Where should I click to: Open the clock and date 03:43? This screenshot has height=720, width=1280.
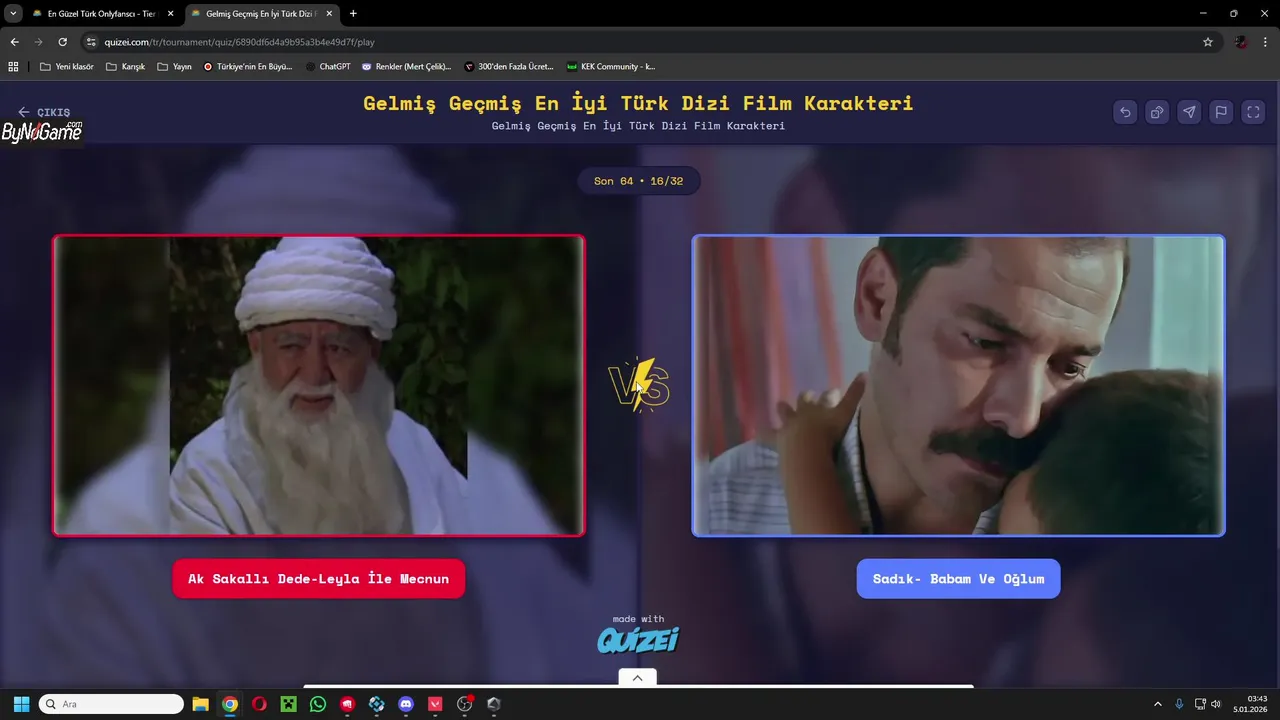pos(1252,704)
